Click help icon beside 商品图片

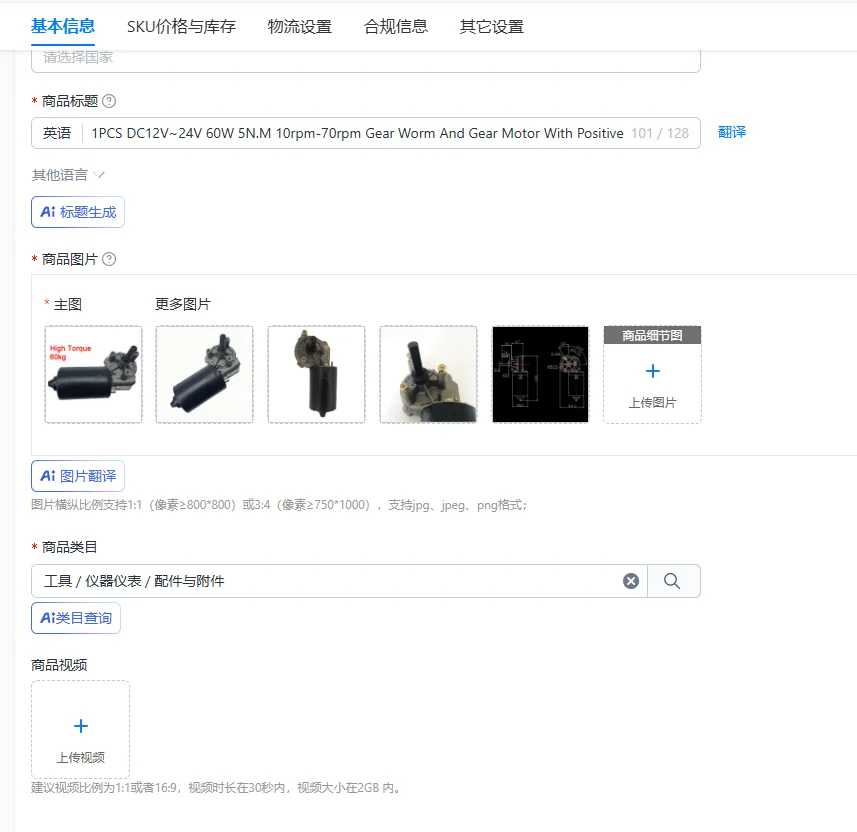(109, 259)
